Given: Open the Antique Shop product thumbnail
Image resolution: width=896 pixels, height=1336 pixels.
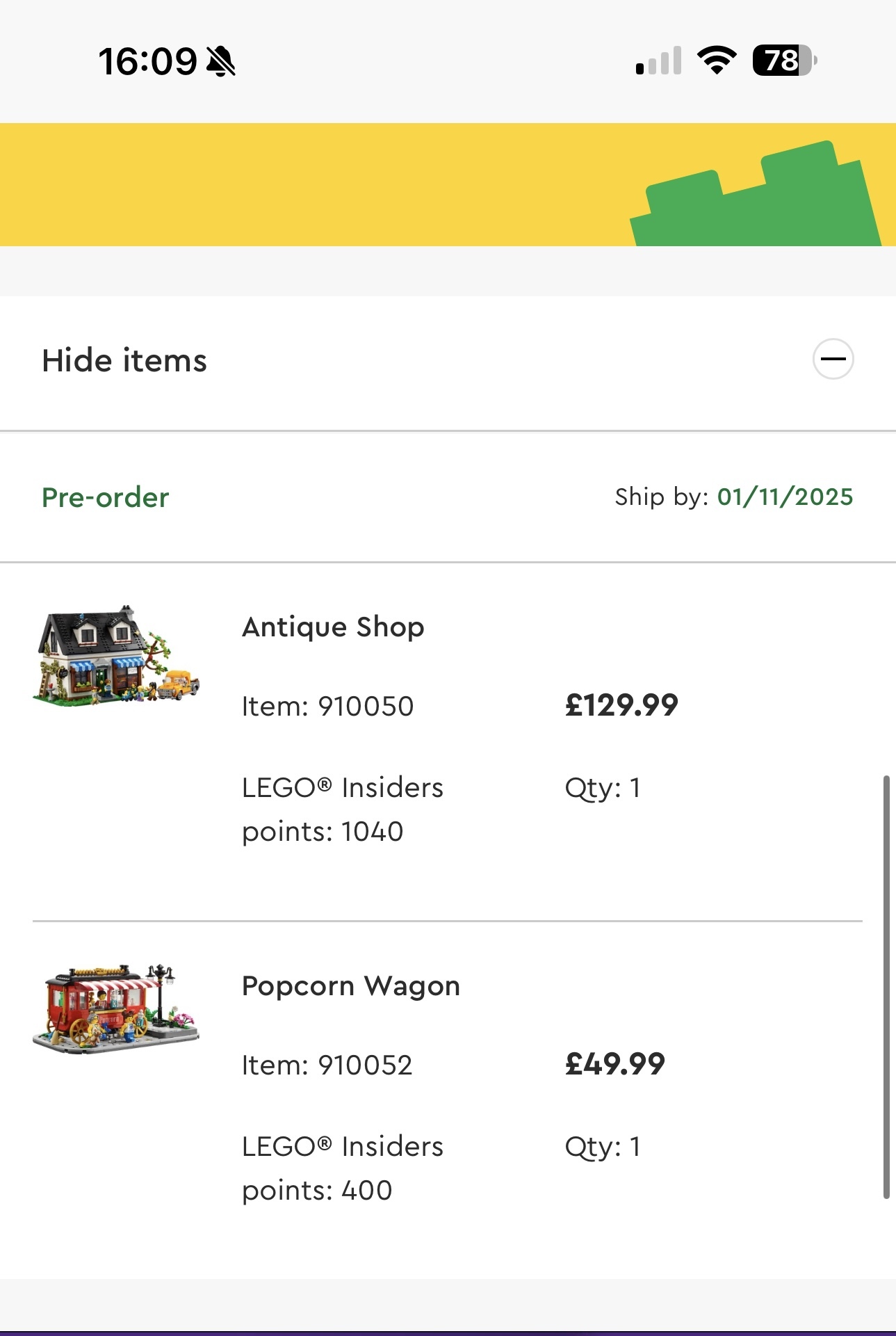Looking at the screenshot, I should [116, 656].
